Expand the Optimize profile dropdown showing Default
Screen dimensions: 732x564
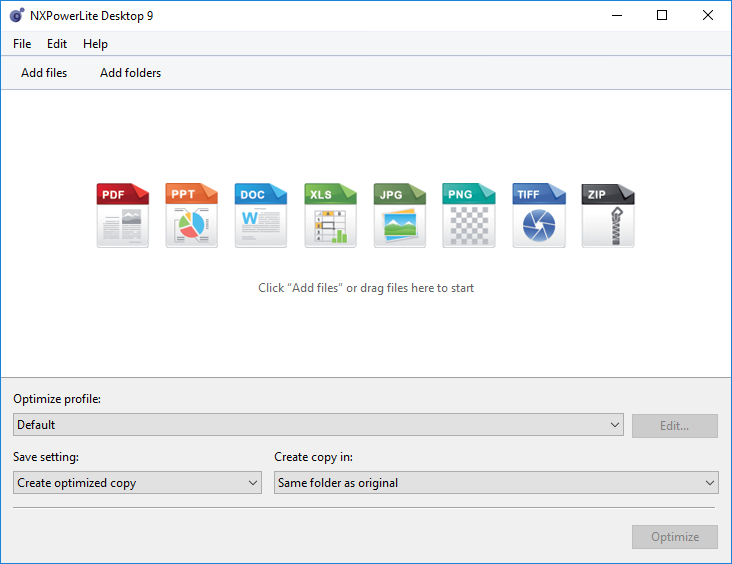[318, 425]
